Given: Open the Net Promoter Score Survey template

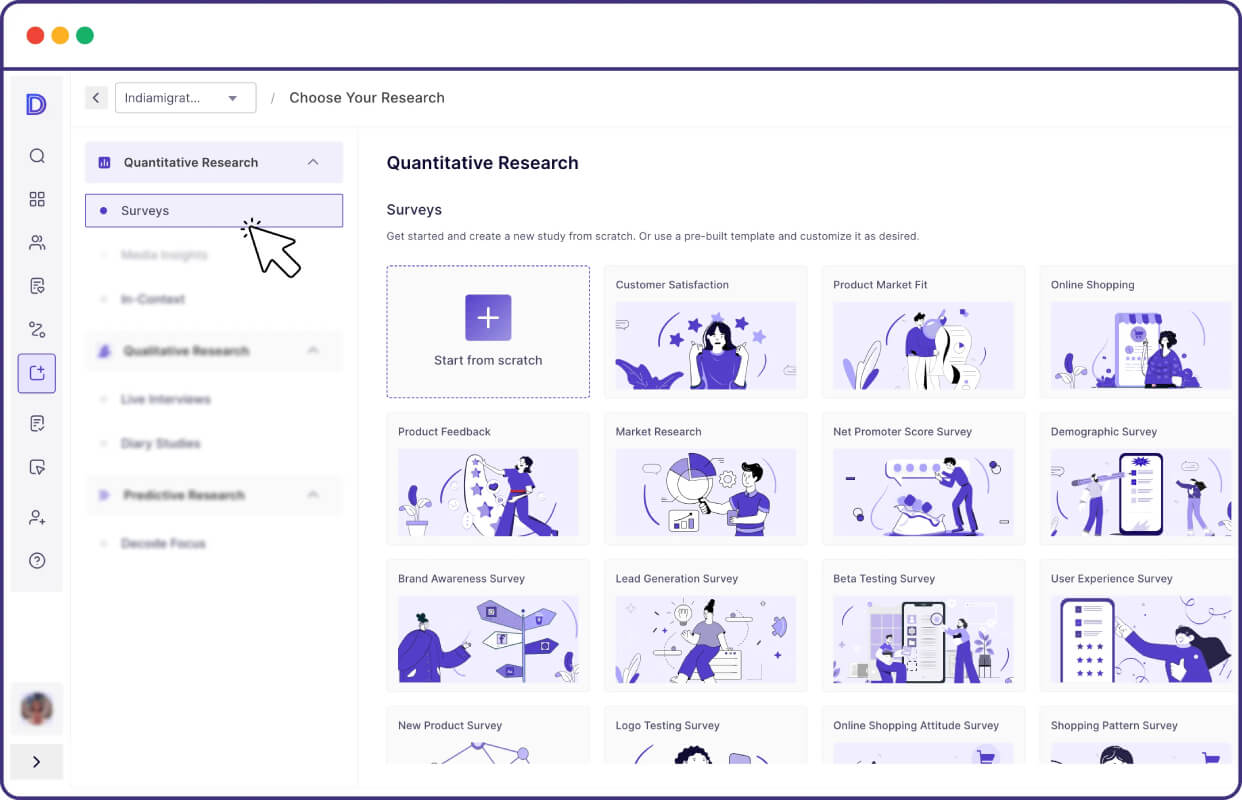Looking at the screenshot, I should click(x=923, y=479).
